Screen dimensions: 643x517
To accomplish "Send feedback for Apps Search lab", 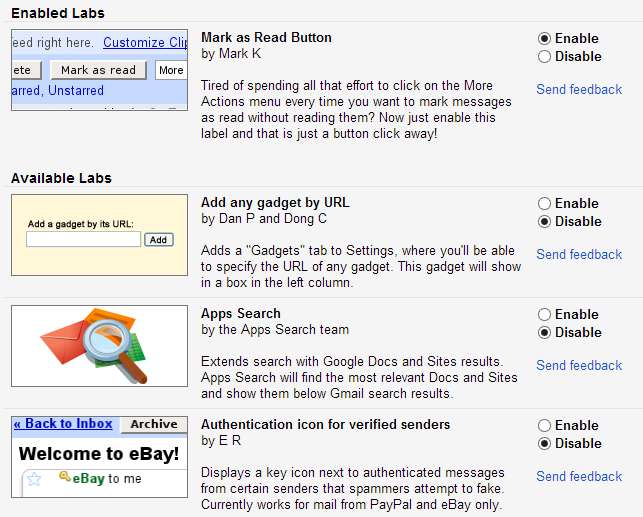I will 579,366.
